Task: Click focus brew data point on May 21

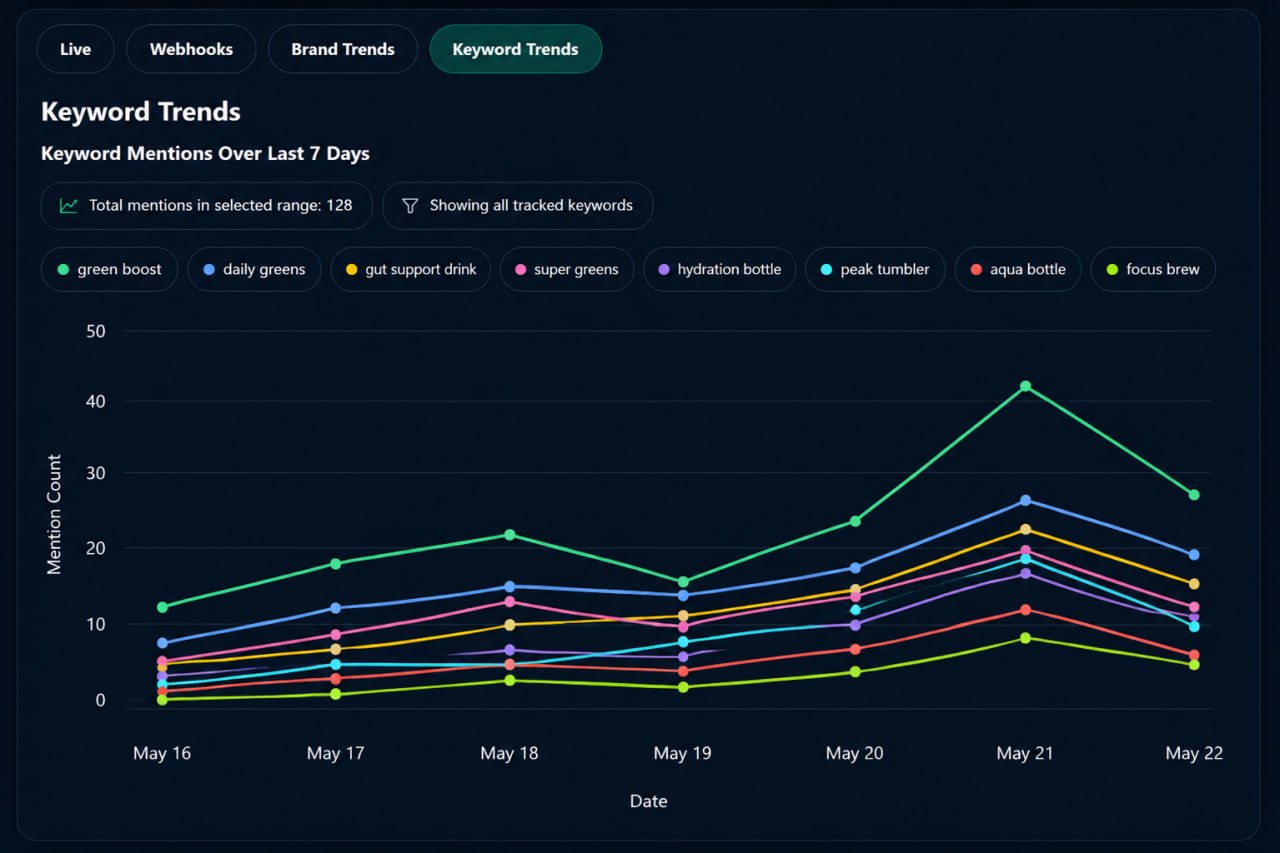Action: click(x=1025, y=638)
